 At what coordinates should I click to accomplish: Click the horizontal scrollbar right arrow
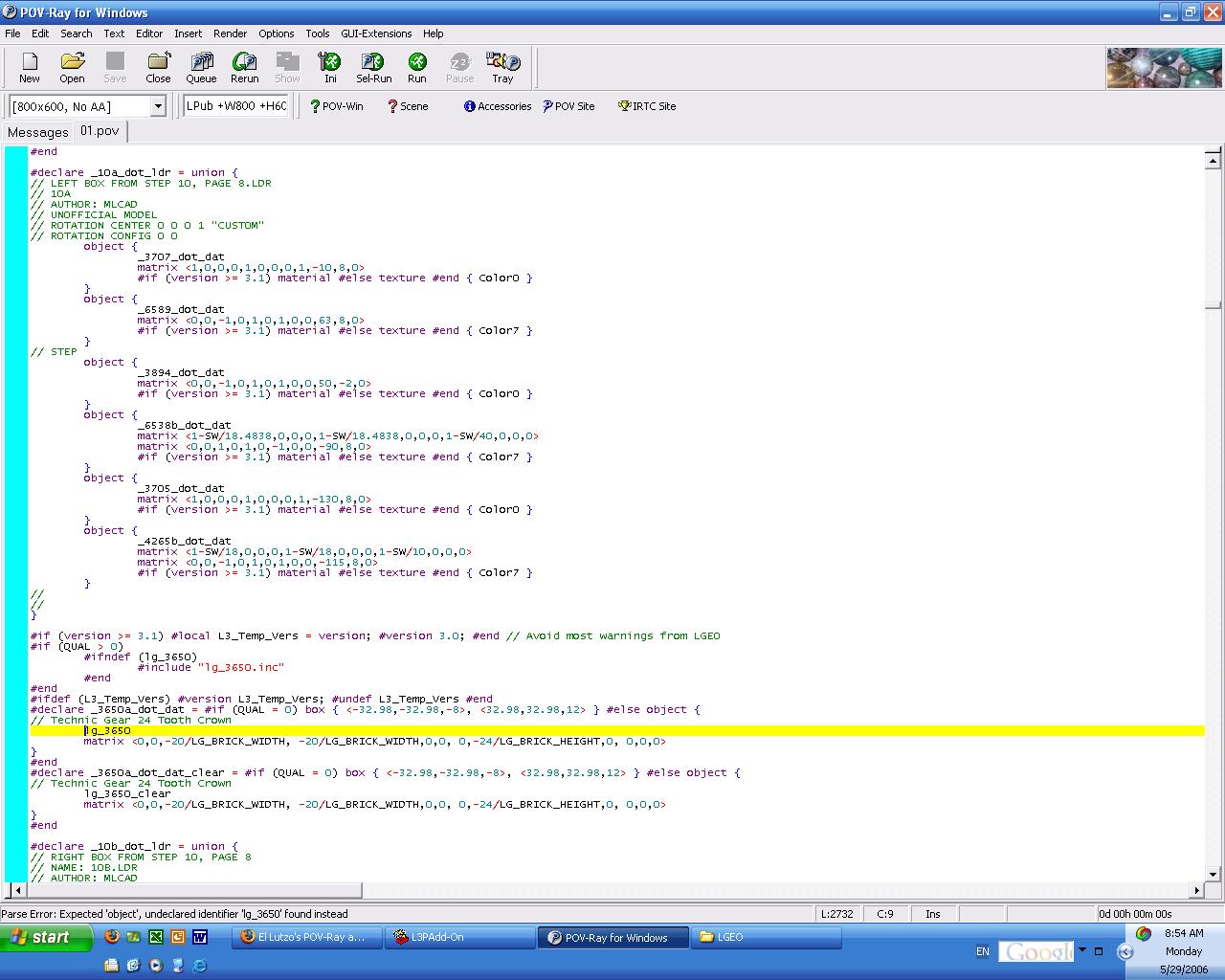1196,890
